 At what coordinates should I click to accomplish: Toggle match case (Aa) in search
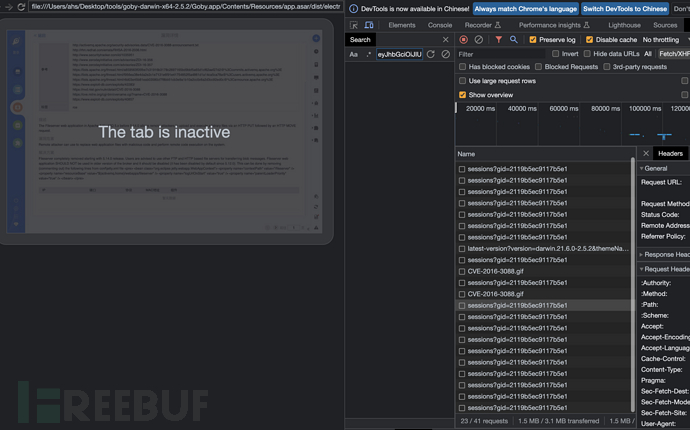pos(354,54)
